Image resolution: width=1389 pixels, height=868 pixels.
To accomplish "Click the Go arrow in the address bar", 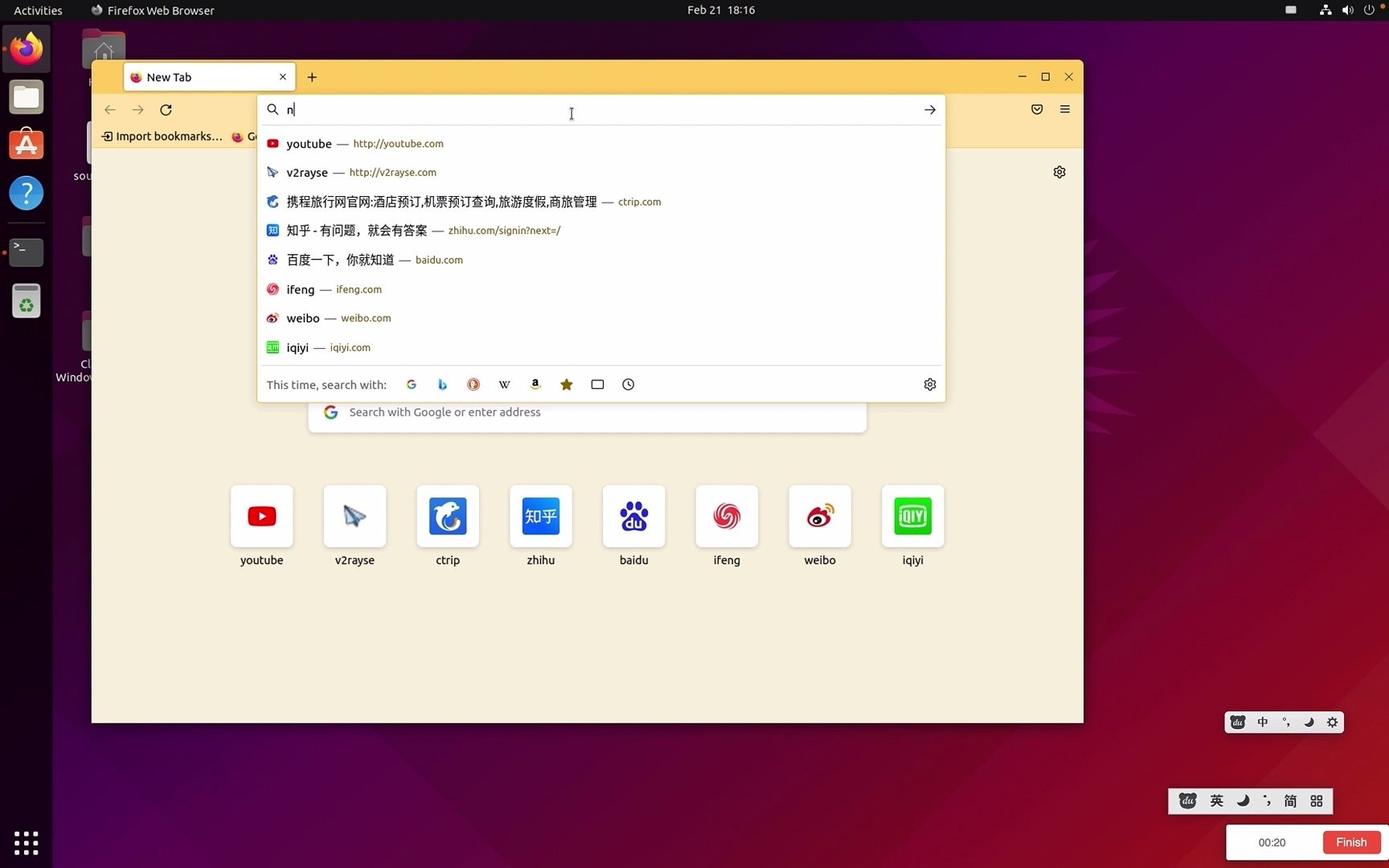I will pyautogui.click(x=930, y=109).
